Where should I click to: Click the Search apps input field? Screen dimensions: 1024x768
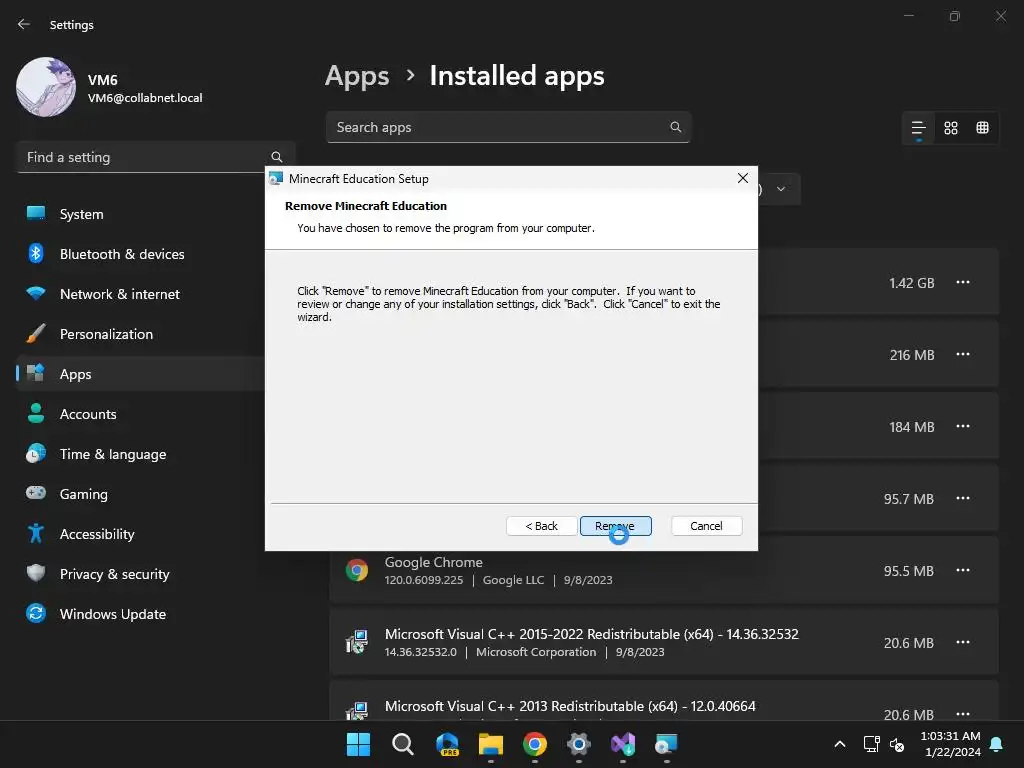click(508, 127)
